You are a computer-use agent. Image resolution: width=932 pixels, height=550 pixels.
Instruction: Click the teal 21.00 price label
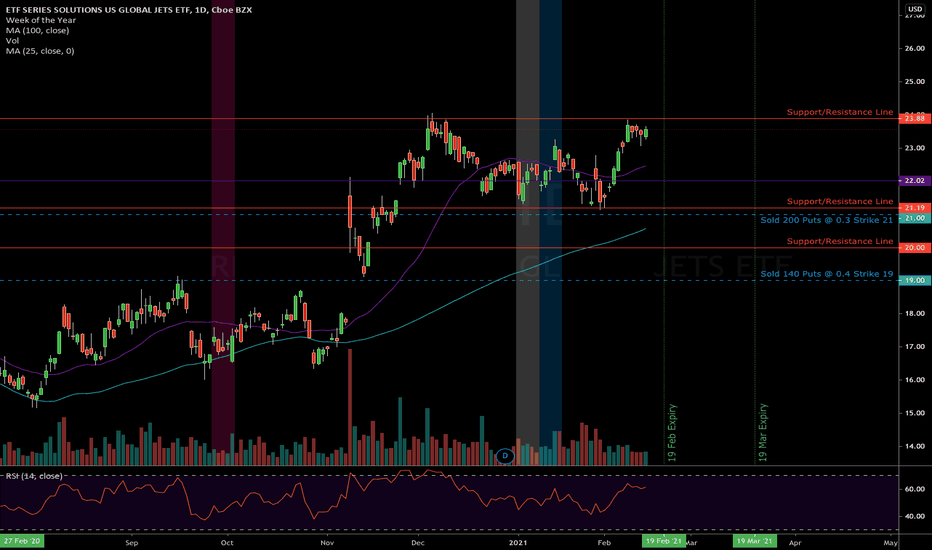click(x=914, y=218)
